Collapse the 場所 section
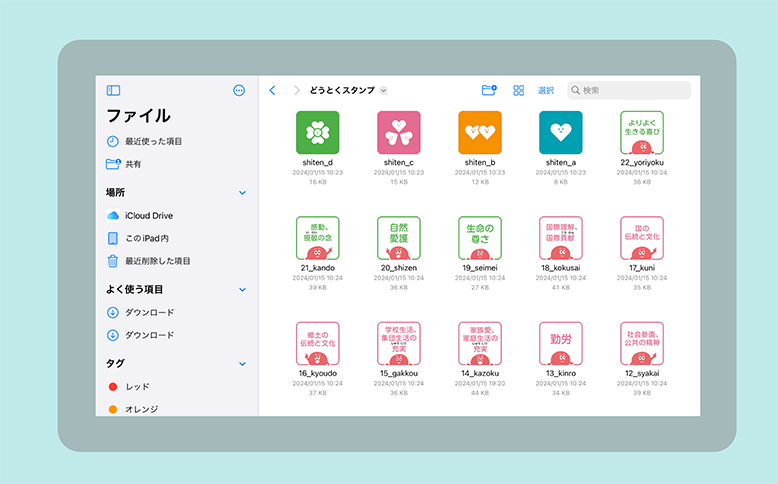Image resolution: width=778 pixels, height=484 pixels. pyautogui.click(x=242, y=192)
